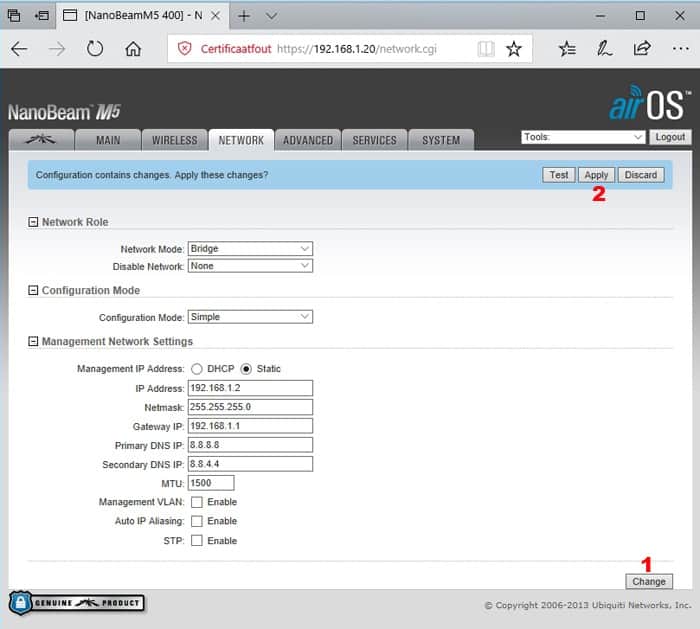The height and width of the screenshot is (629, 700).
Task: Open the Disable Network dropdown
Action: 250,266
